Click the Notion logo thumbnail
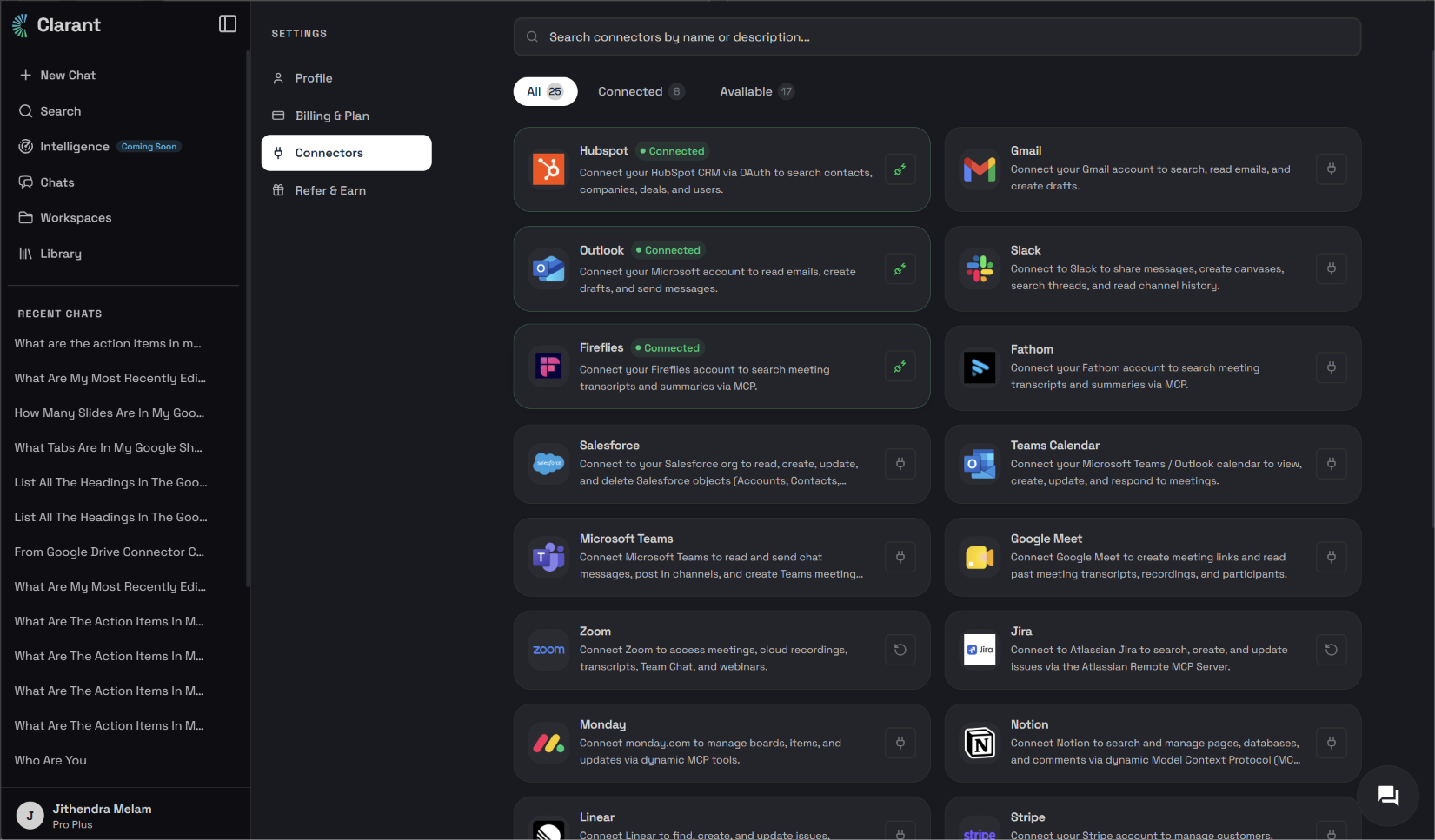 [x=980, y=743]
